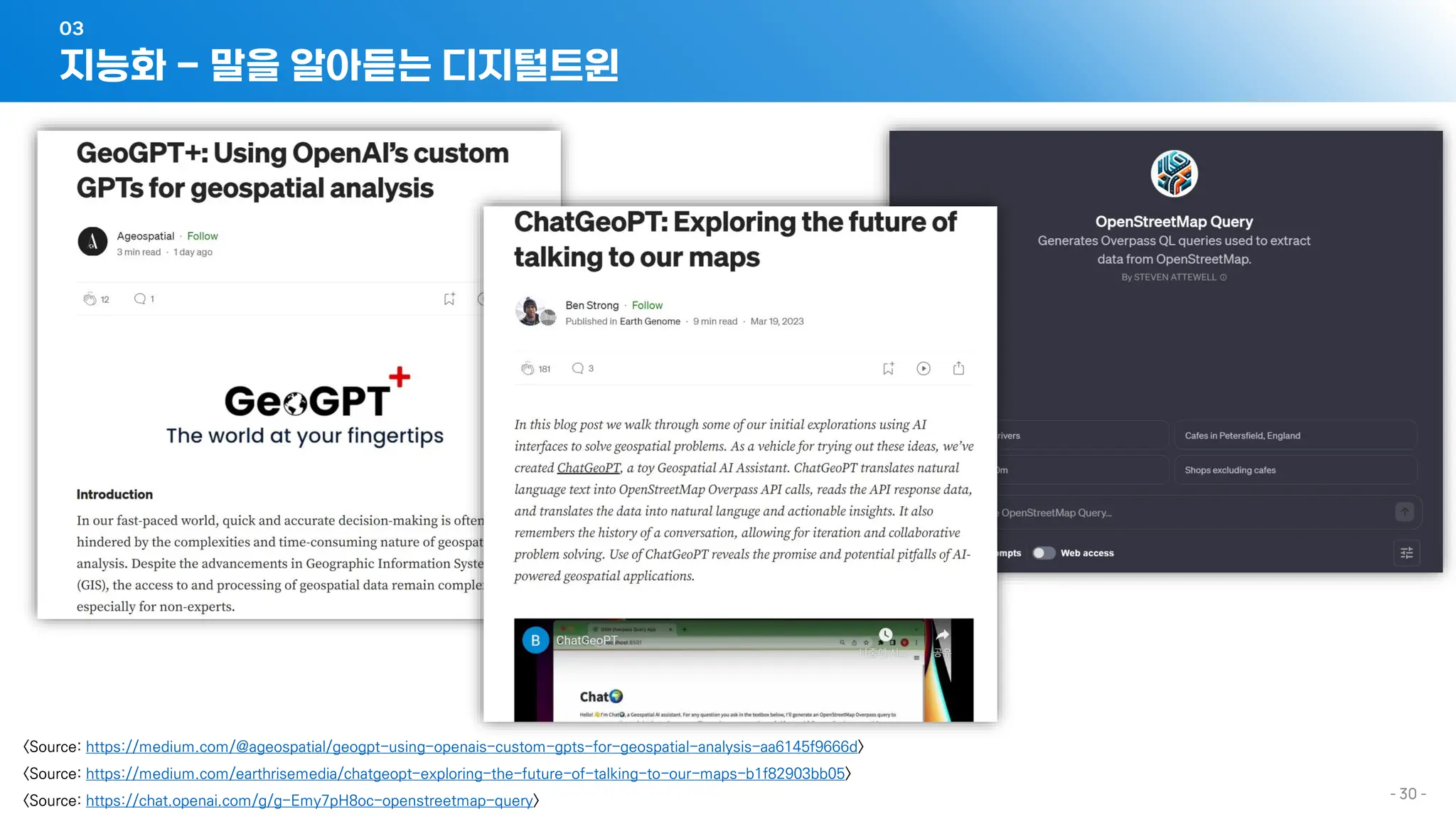Viewport: 1456px width, 819px height.
Task: Open the underlined ChatGeoPT link in the paragraph
Action: click(589, 468)
